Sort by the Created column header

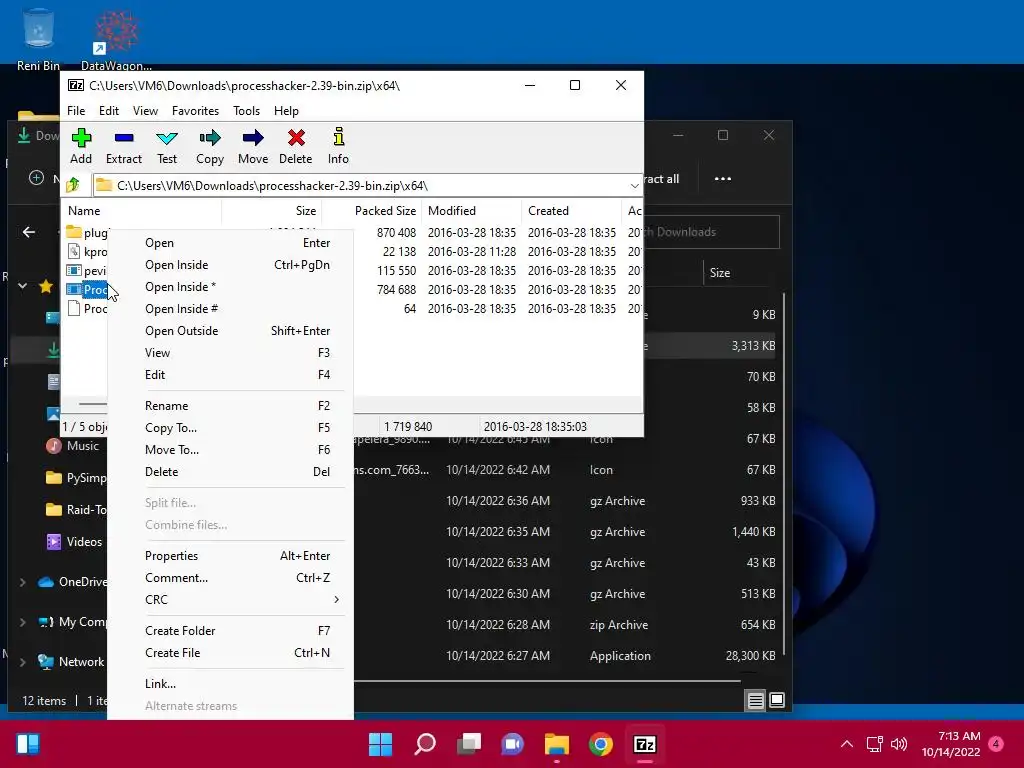point(571,211)
